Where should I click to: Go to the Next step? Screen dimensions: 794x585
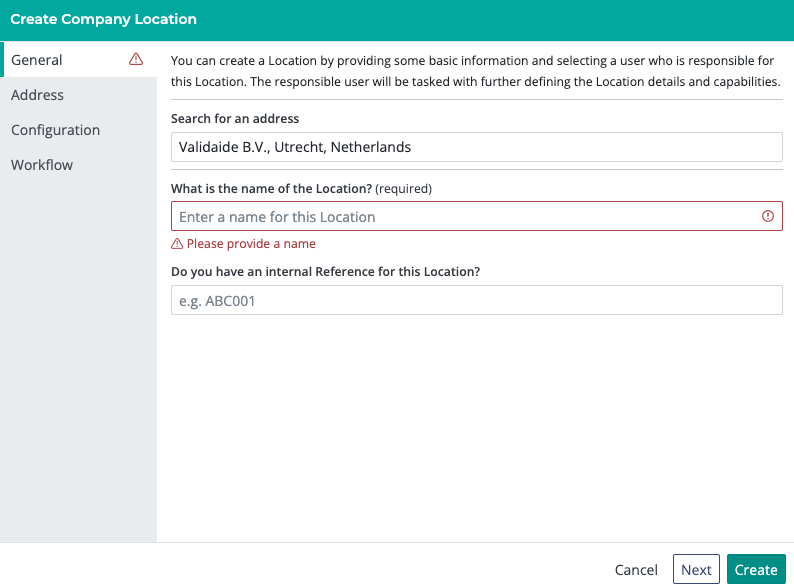(696, 569)
